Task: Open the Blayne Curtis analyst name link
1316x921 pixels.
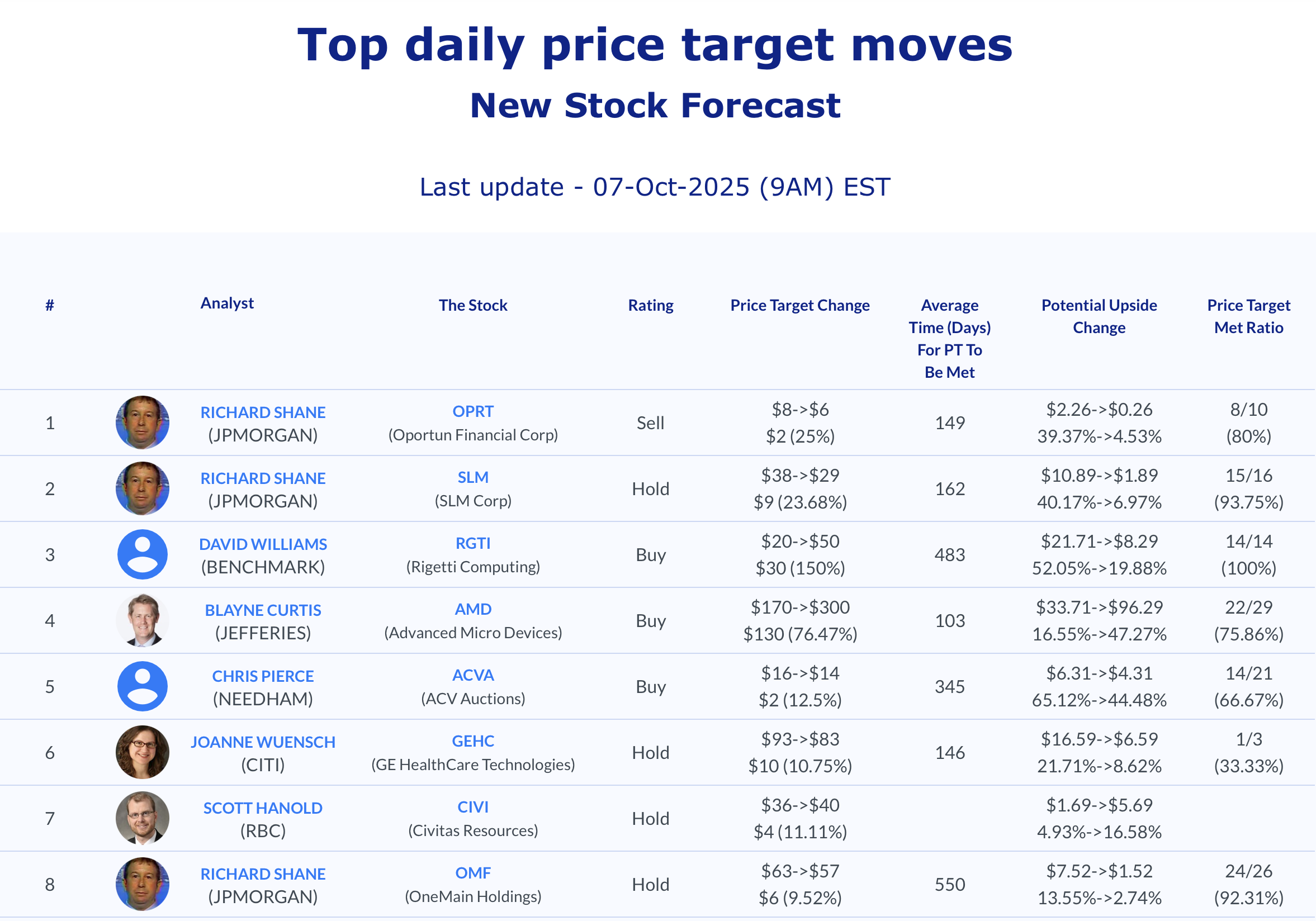Action: tap(263, 610)
